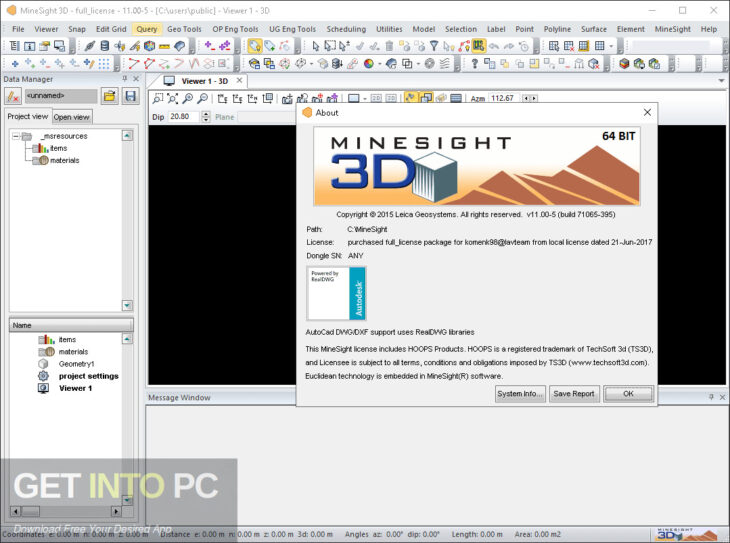Select items under _msresources tree
The image size is (730, 543).
click(58, 148)
